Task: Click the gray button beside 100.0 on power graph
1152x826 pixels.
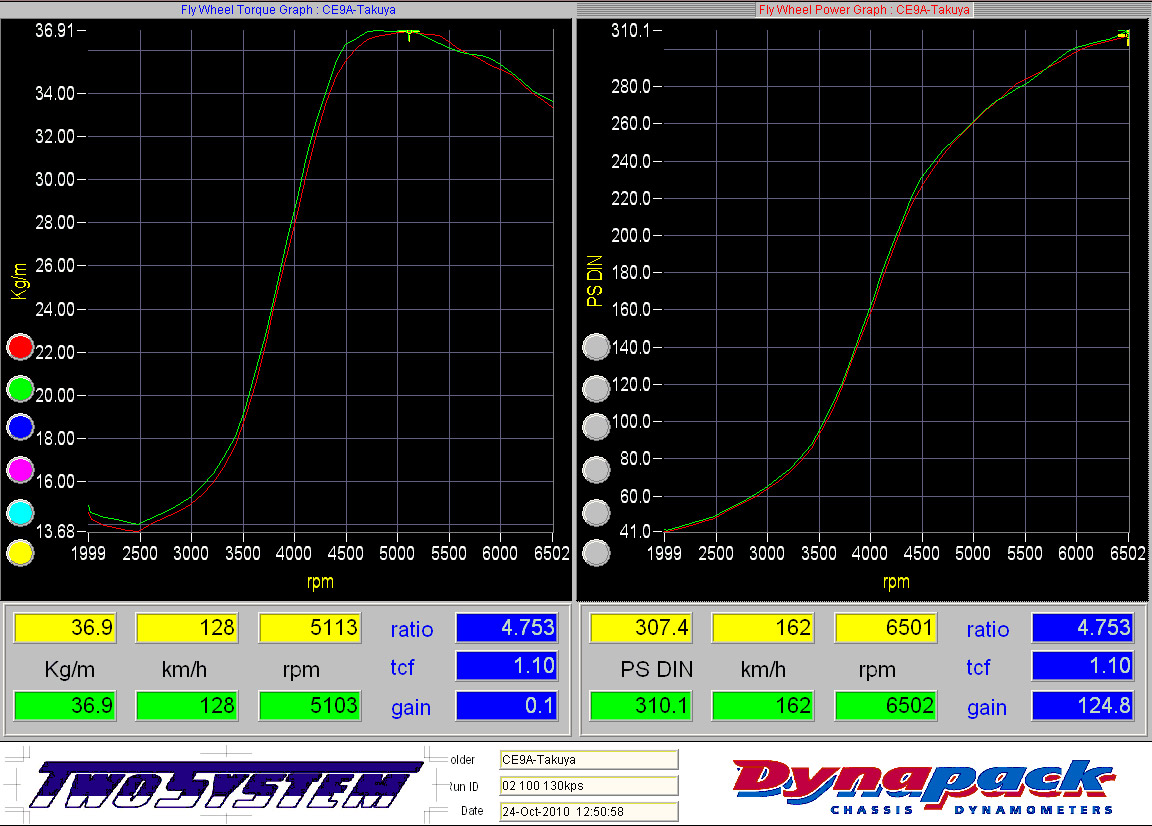Action: click(x=597, y=427)
